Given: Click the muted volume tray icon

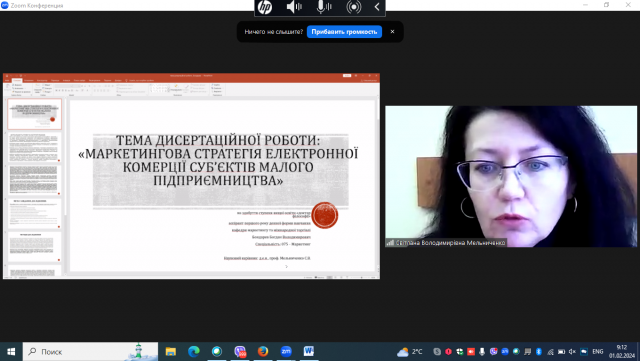Looking at the screenshot, I should point(572,352).
